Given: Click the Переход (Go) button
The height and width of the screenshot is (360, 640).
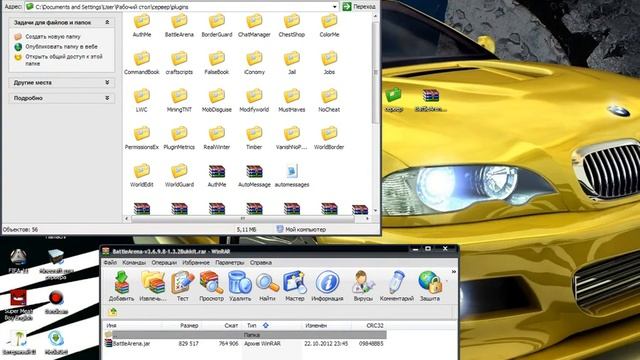Looking at the screenshot, I should click(x=359, y=7).
